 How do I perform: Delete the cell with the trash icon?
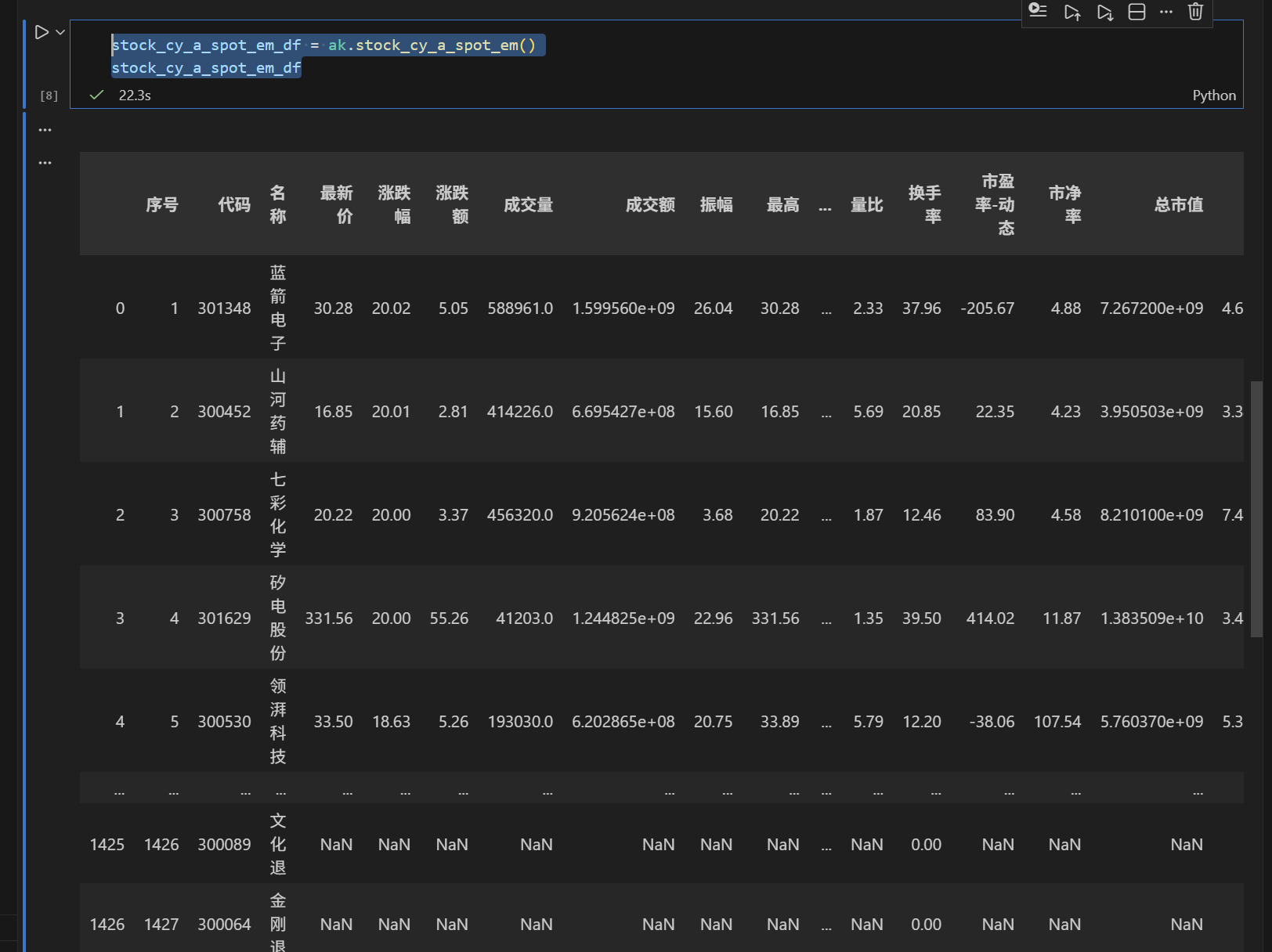[x=1195, y=12]
